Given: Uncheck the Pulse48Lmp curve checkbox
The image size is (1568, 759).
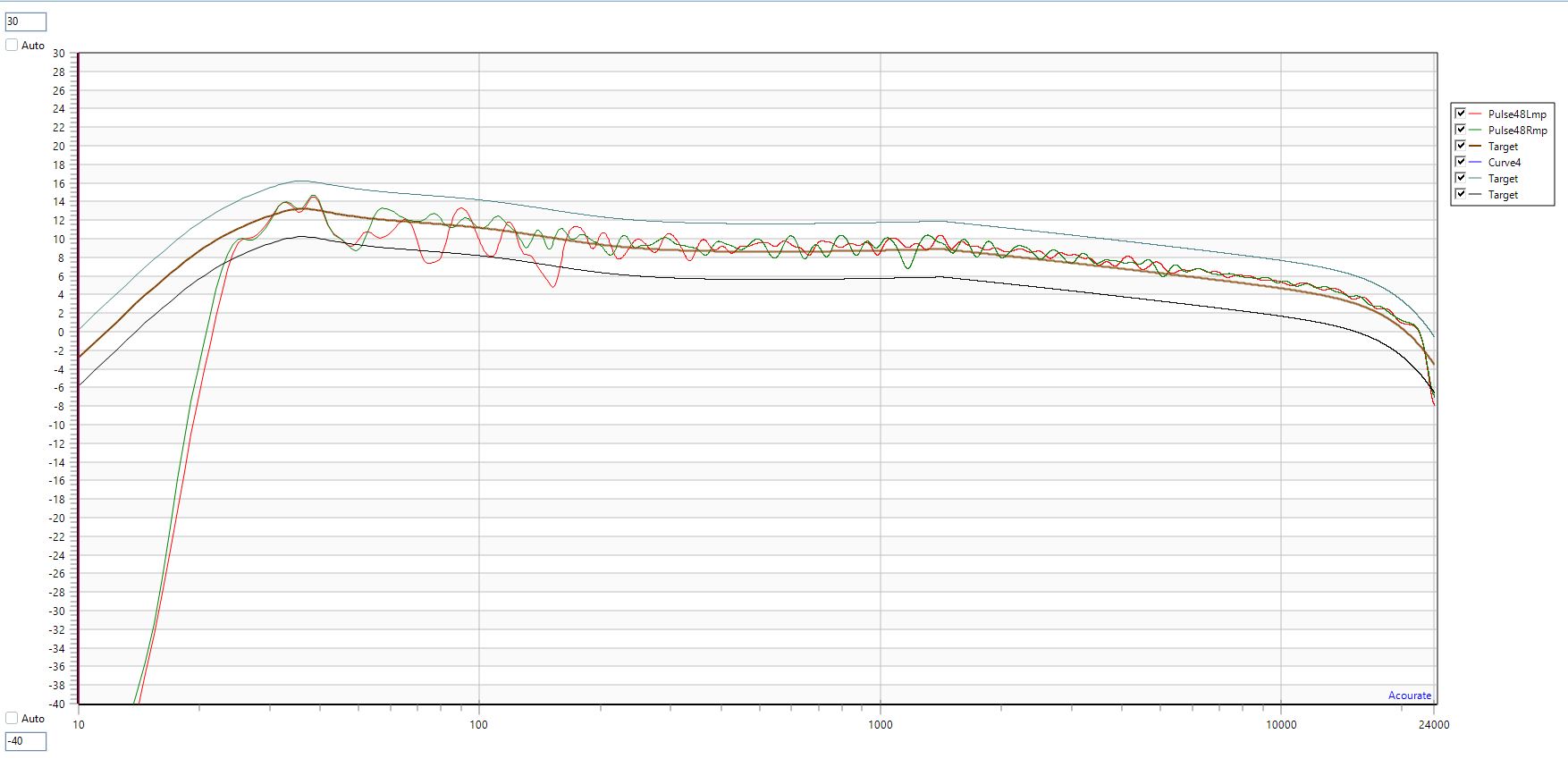Looking at the screenshot, I should coord(1461,114).
